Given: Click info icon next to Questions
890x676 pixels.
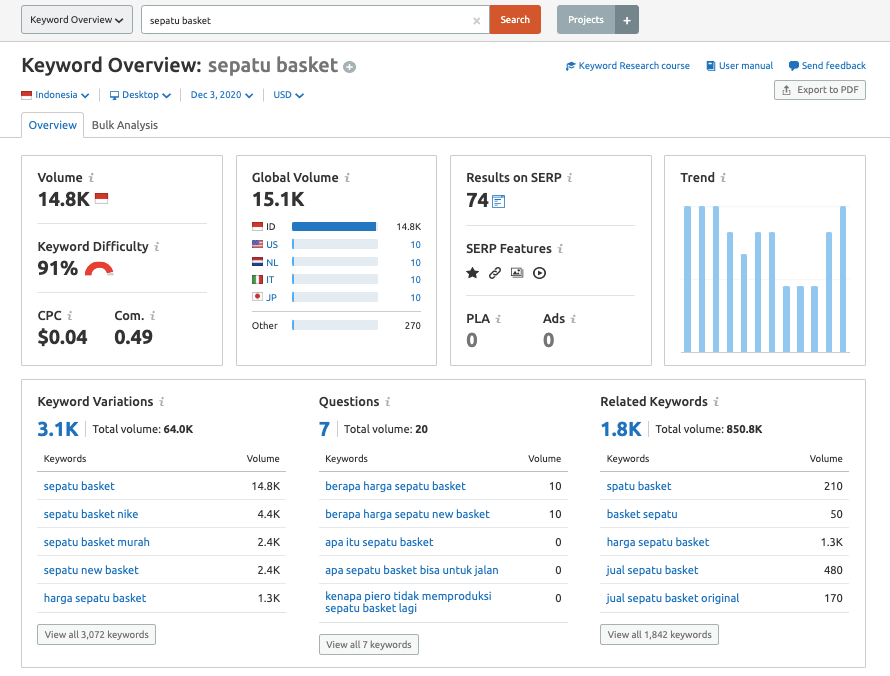Looking at the screenshot, I should pos(388,402).
